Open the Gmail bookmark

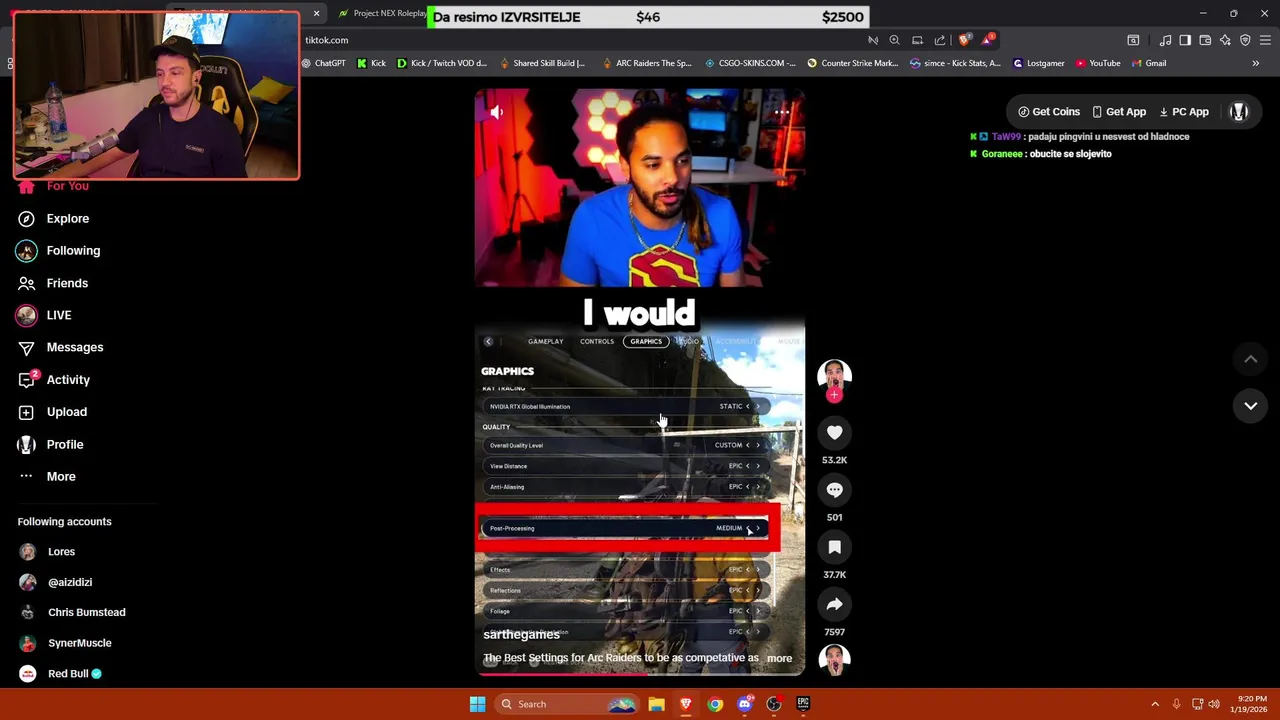[1149, 63]
